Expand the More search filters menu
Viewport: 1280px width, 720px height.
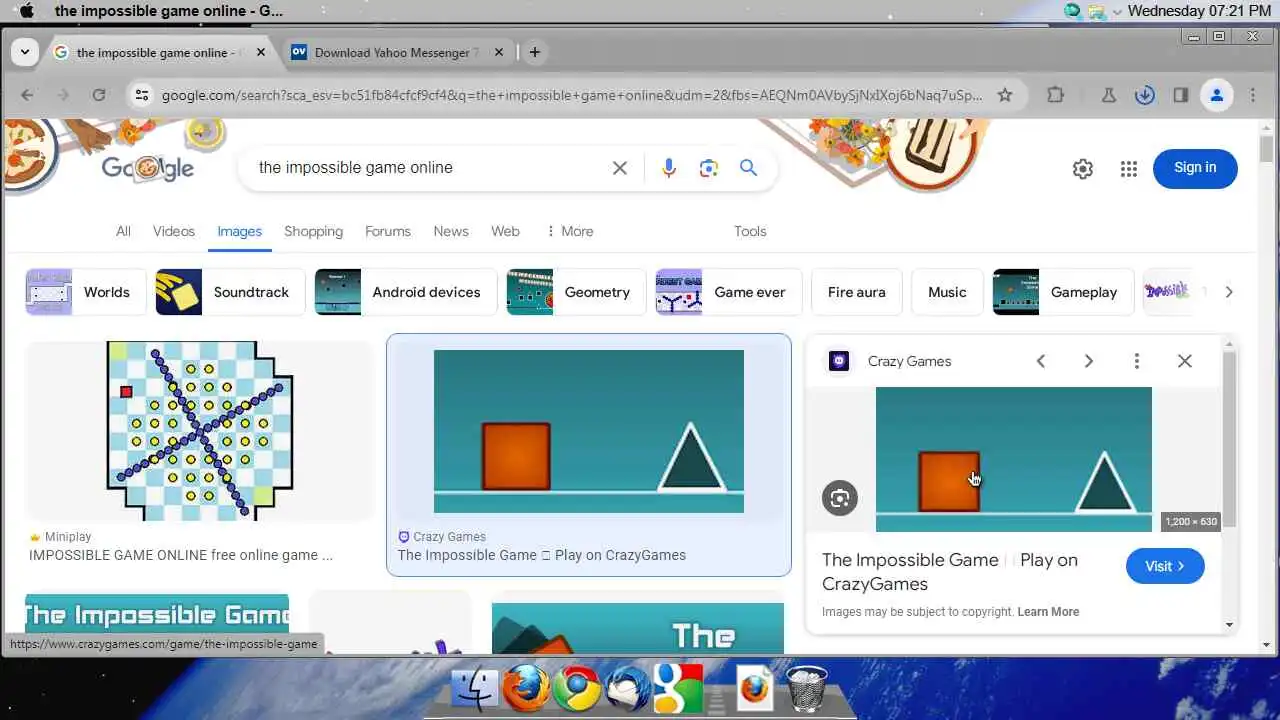point(569,231)
